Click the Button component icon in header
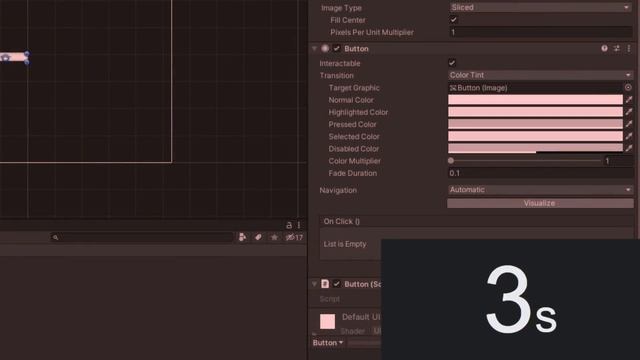The height and width of the screenshot is (360, 640). click(325, 49)
